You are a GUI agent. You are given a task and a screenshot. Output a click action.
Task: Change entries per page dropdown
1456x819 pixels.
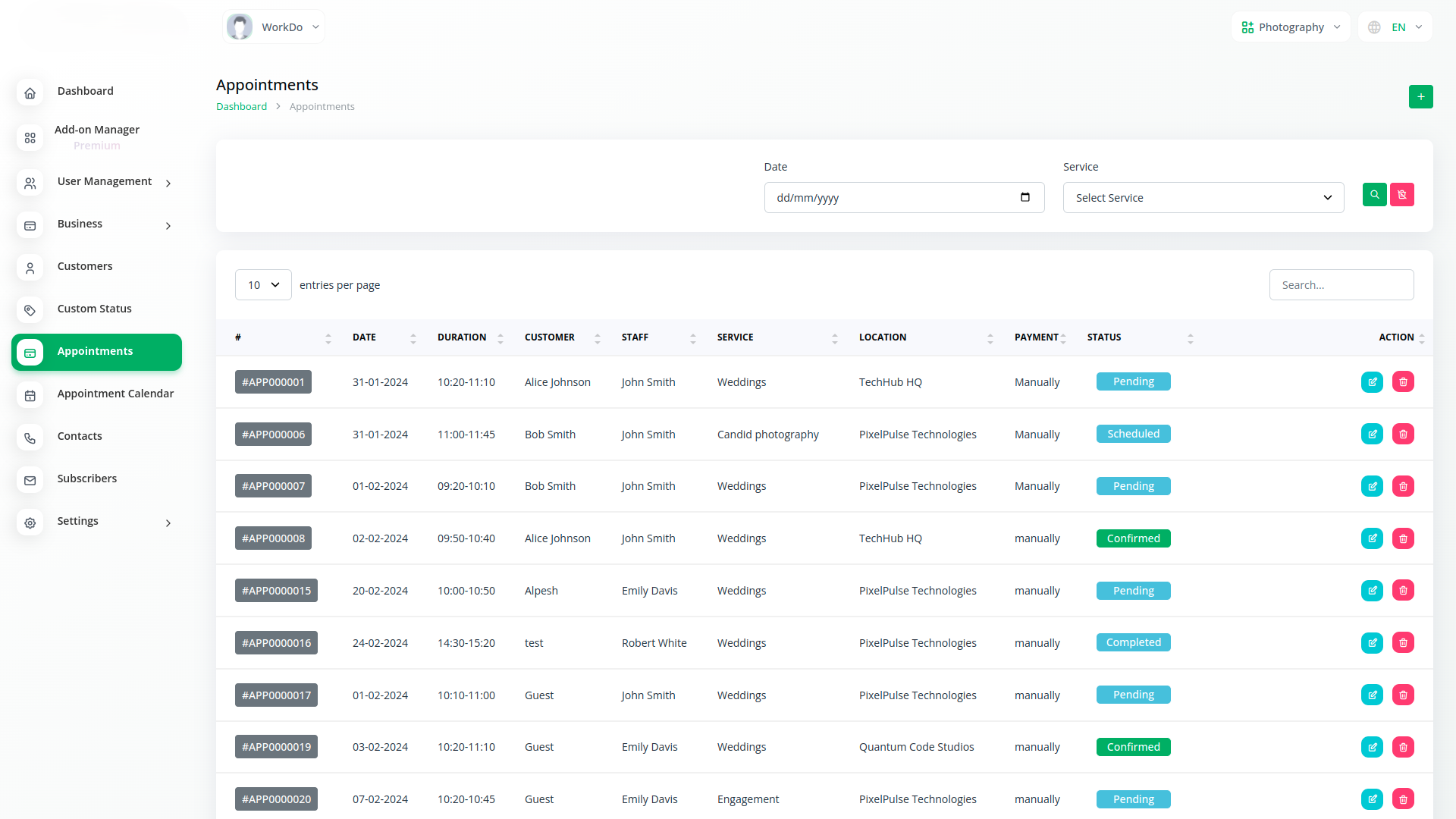(263, 285)
